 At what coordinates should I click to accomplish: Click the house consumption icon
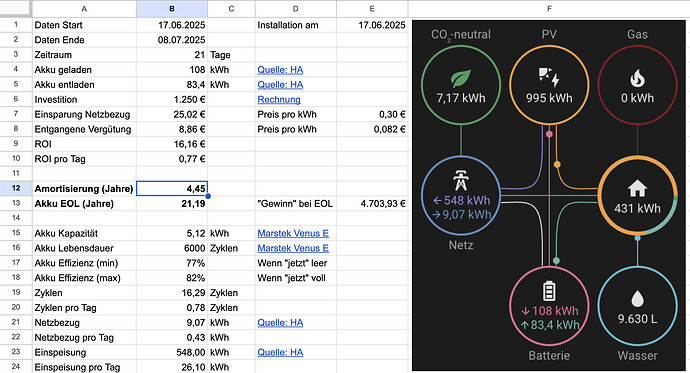coord(637,189)
